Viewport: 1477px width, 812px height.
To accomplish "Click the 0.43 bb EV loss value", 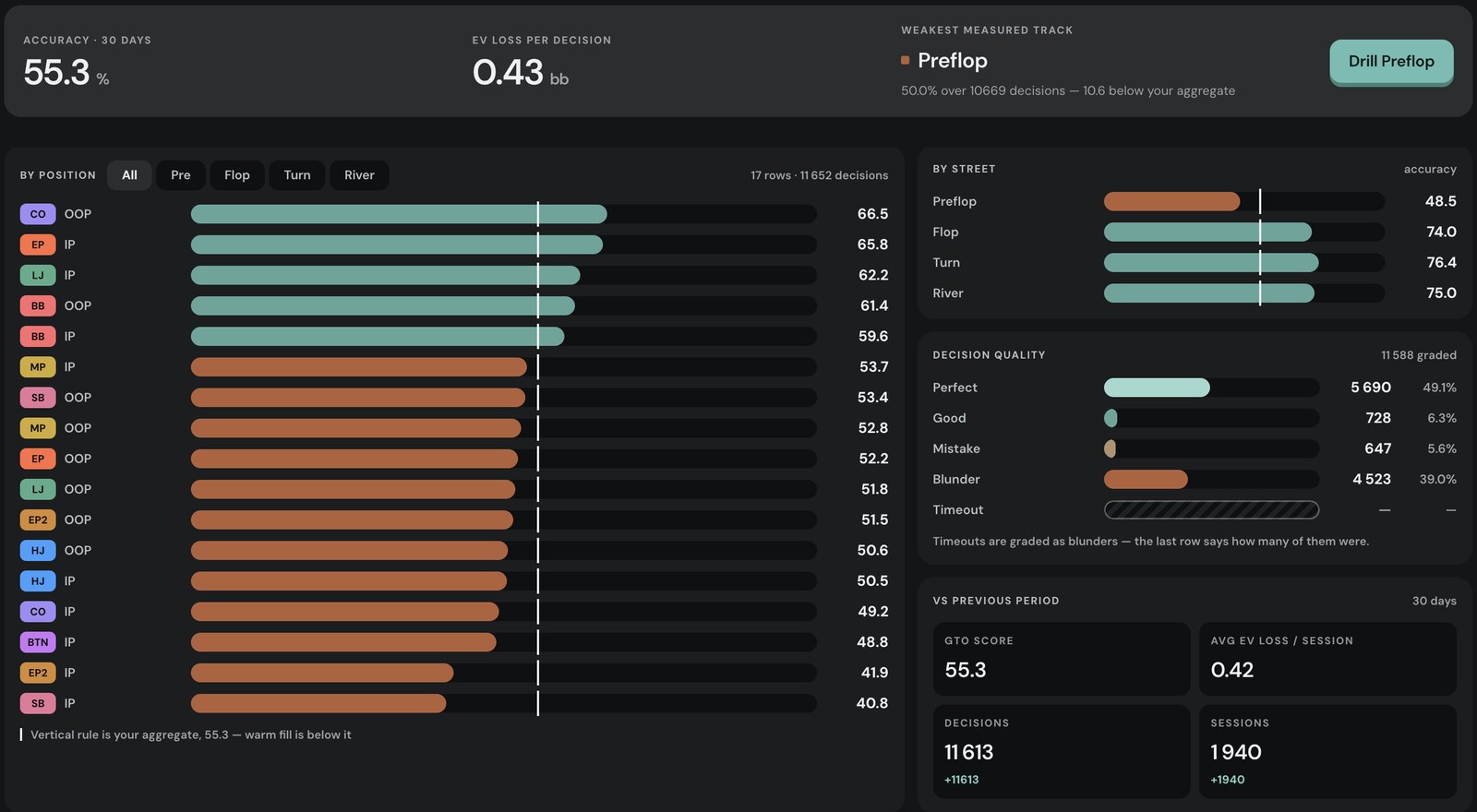I will [x=521, y=72].
